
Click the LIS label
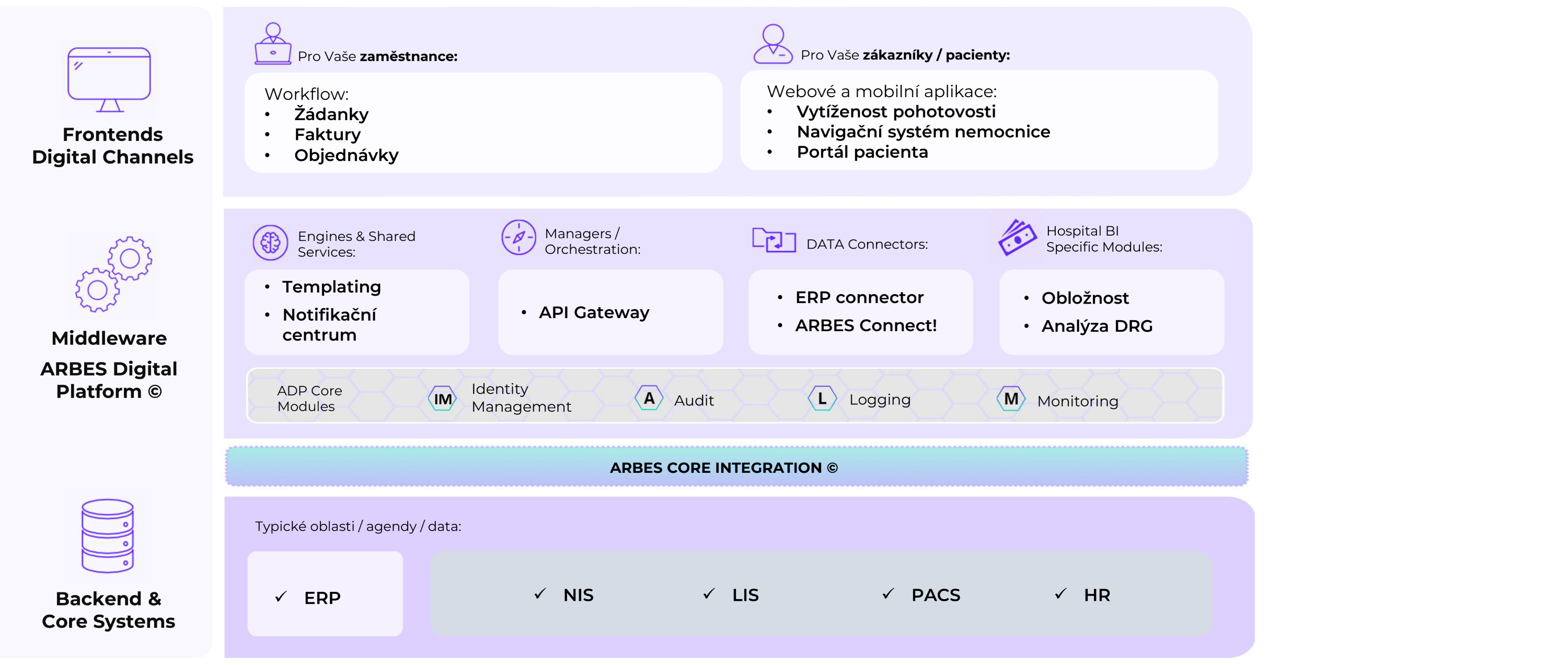coord(745,595)
